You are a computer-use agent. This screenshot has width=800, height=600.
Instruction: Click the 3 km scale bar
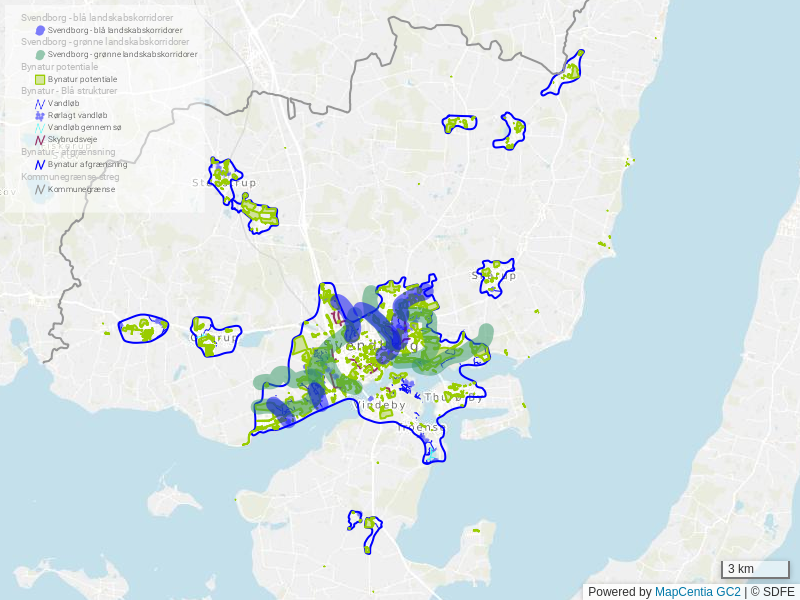click(755, 569)
